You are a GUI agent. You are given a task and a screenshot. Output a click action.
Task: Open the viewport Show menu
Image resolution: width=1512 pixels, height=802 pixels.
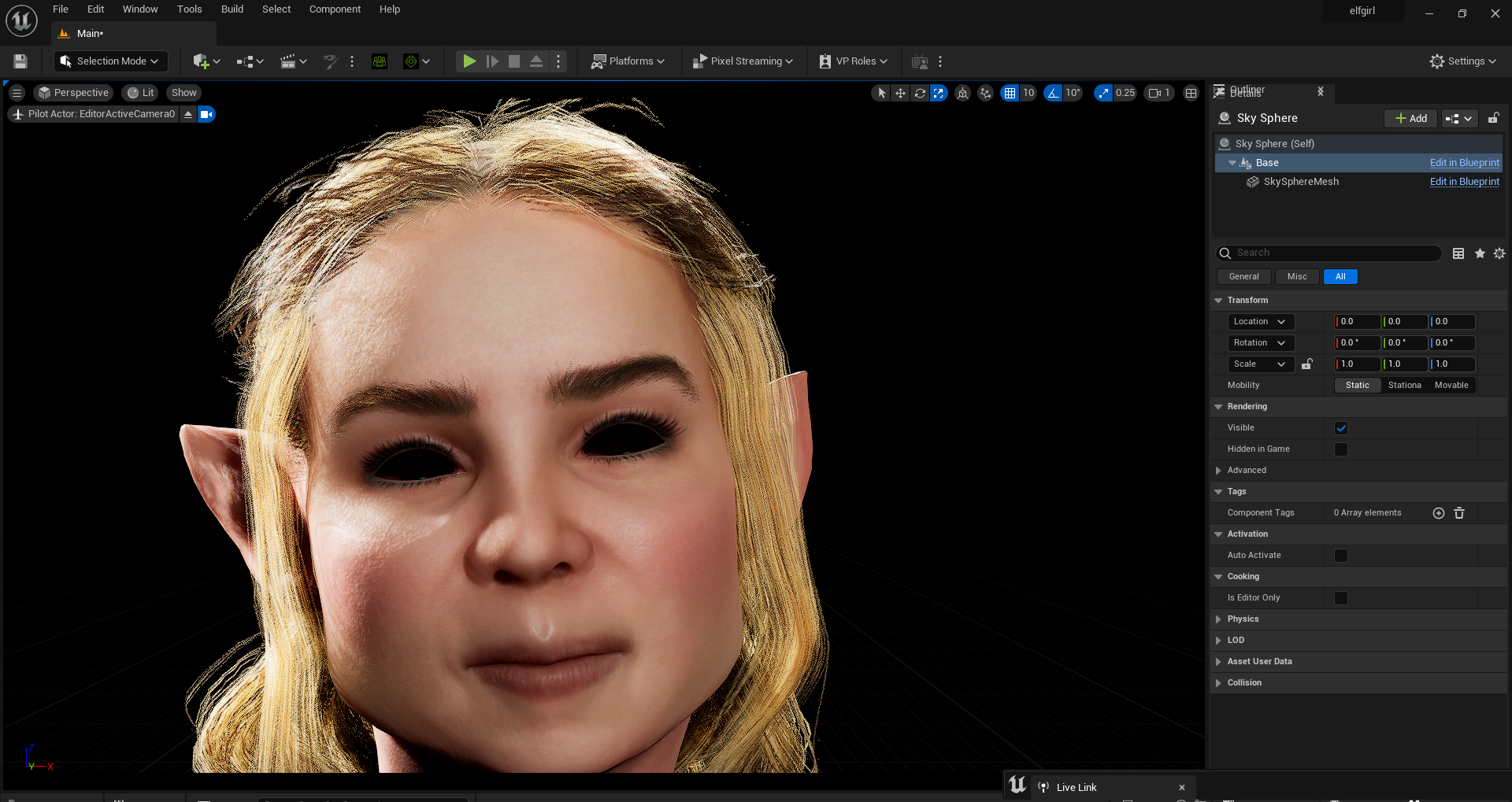click(184, 93)
